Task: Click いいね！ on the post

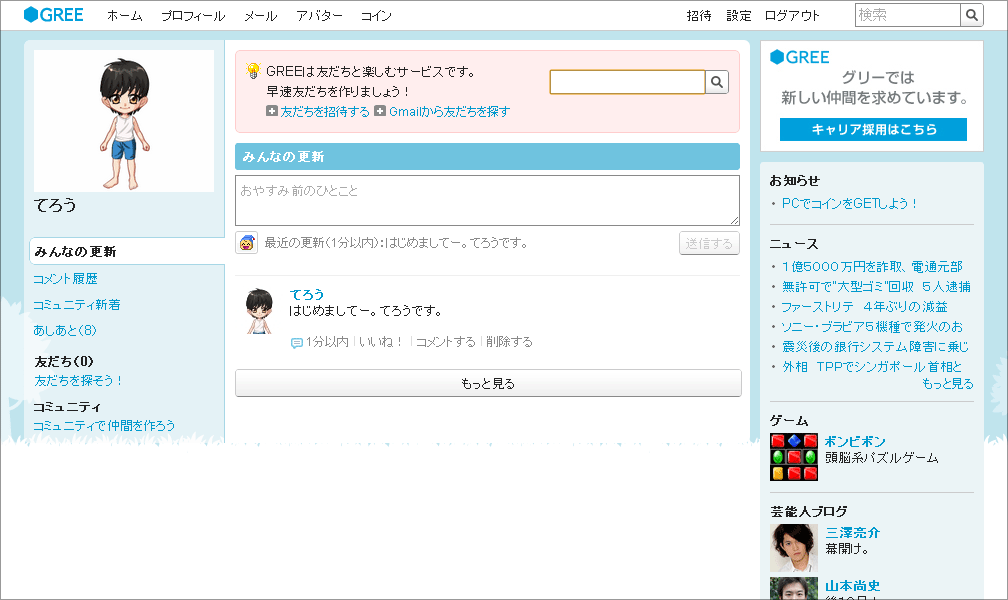Action: tap(381, 341)
